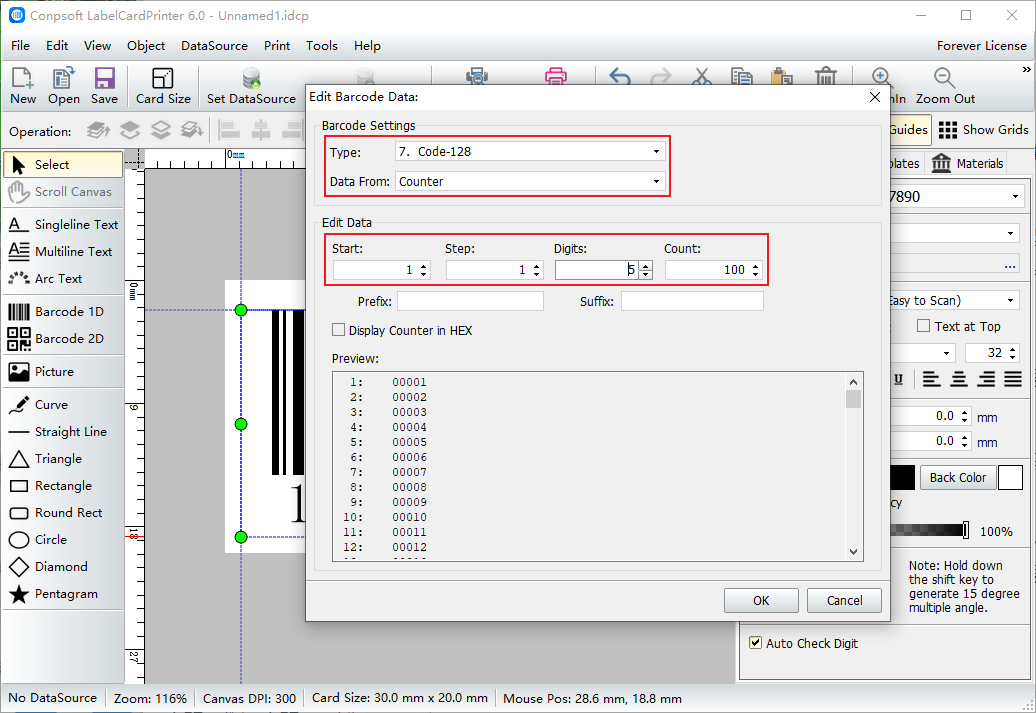
Task: Pick the Barcode 1D tool
Action: [x=63, y=311]
